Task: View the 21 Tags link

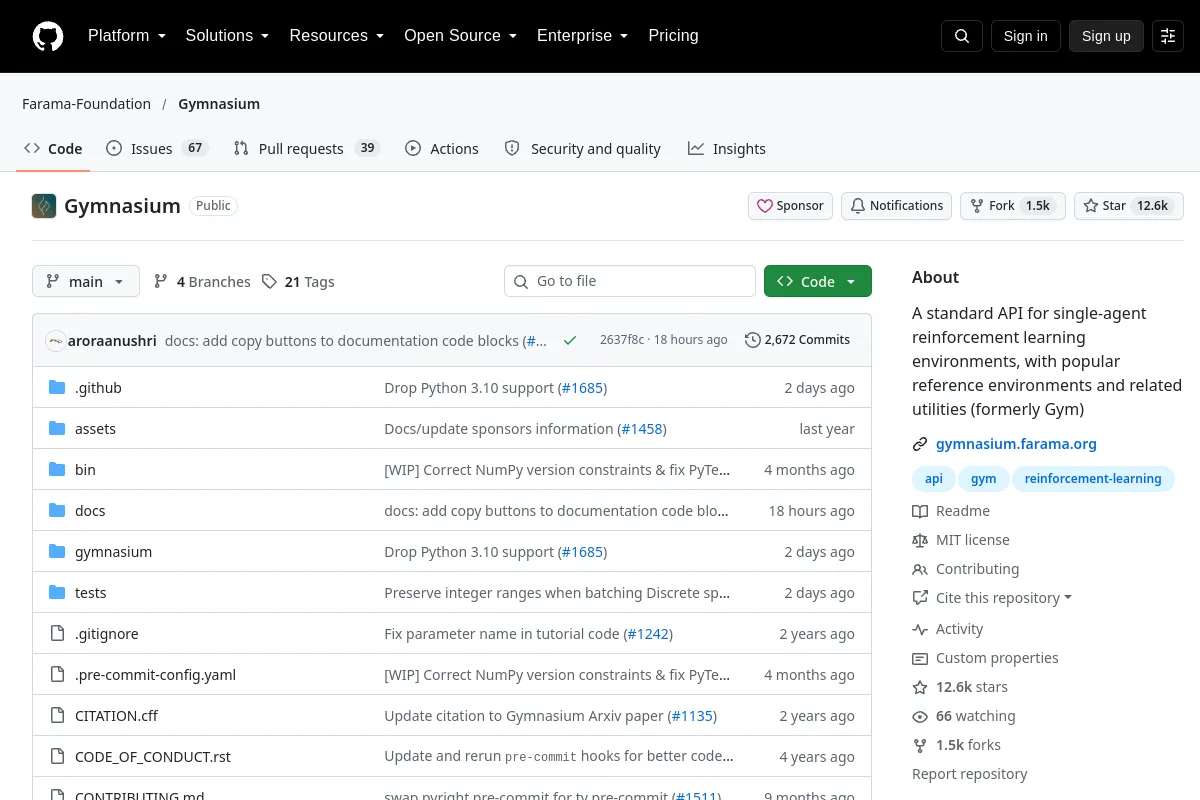Action: (x=298, y=282)
